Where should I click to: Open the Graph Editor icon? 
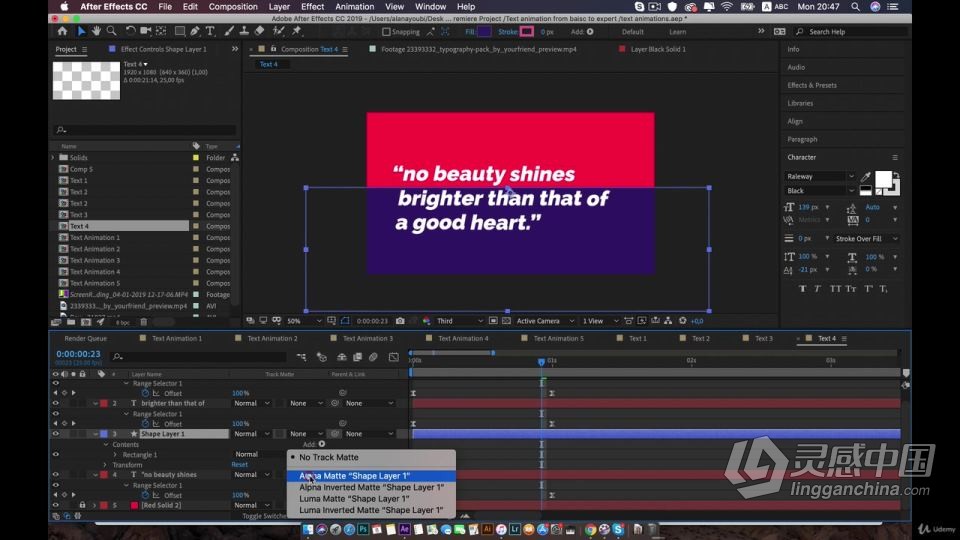tap(394, 357)
